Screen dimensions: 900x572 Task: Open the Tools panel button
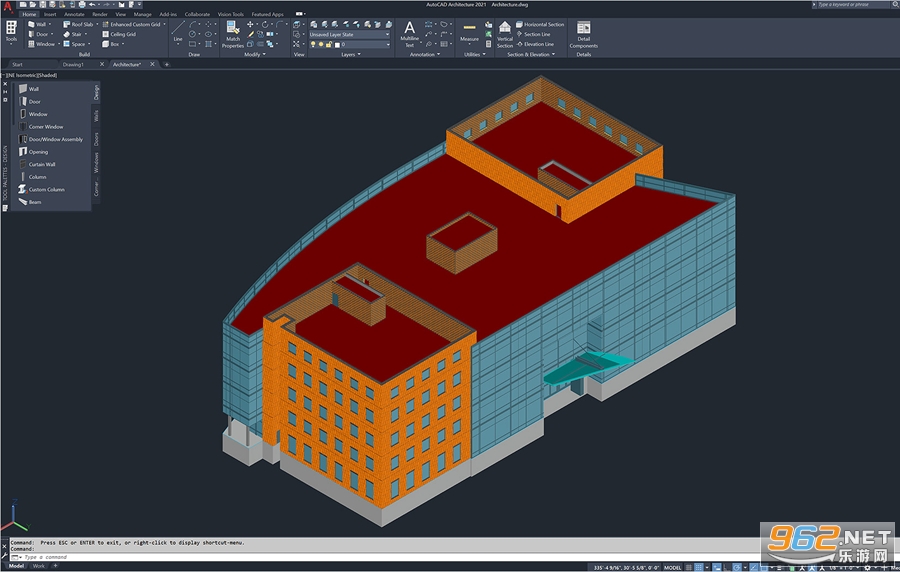tap(11, 32)
